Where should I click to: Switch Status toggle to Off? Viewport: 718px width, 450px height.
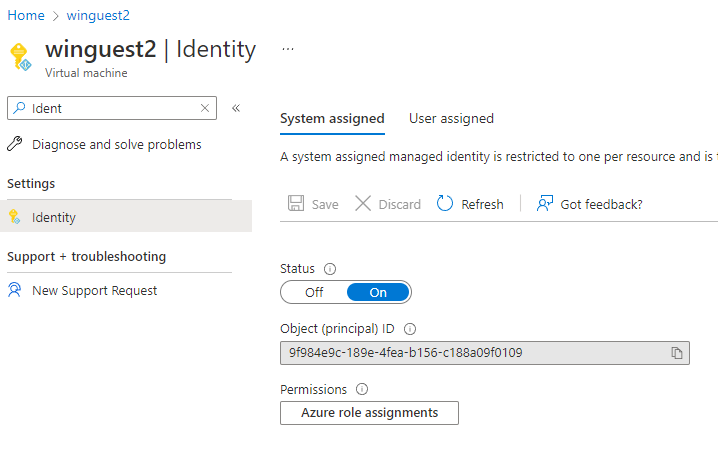314,292
